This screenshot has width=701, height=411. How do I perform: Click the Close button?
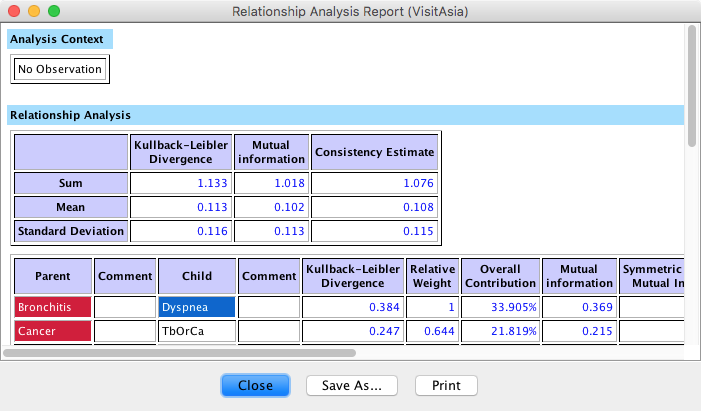(255, 385)
